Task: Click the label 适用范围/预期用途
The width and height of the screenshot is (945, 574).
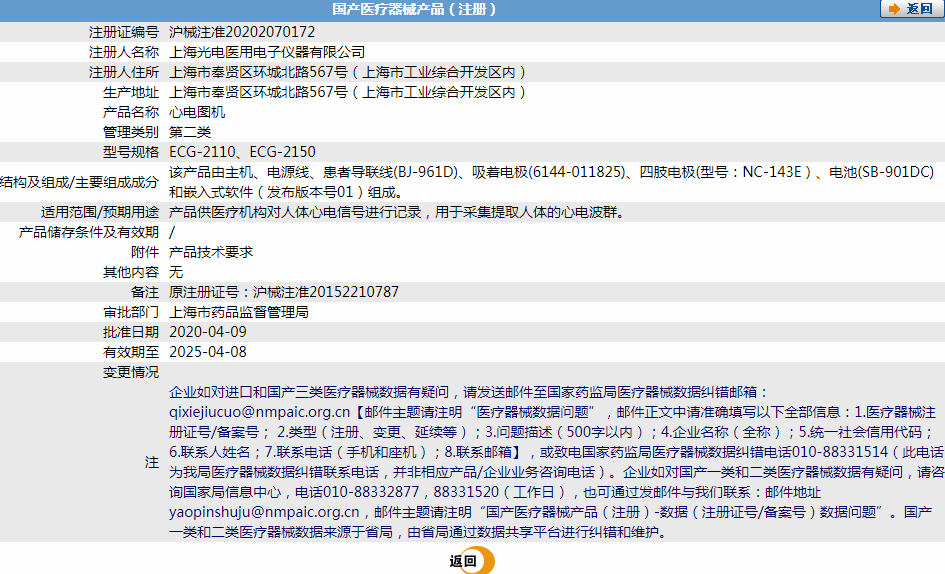Action: click(100, 212)
